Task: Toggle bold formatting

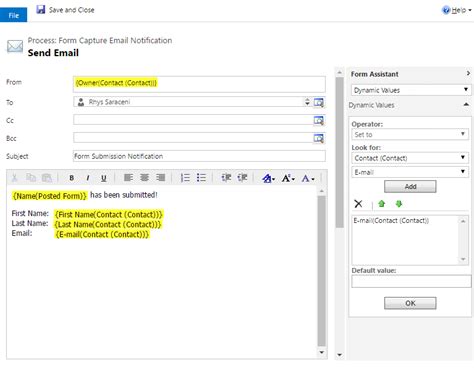Action: 71,178
